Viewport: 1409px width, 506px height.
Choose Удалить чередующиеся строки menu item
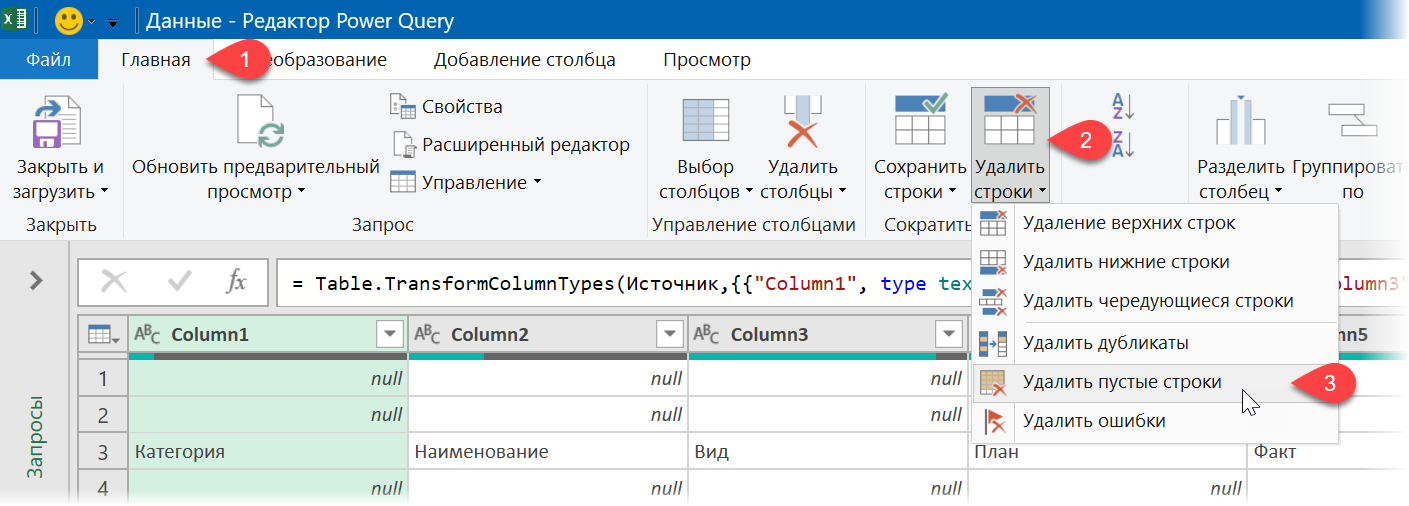[1155, 301]
